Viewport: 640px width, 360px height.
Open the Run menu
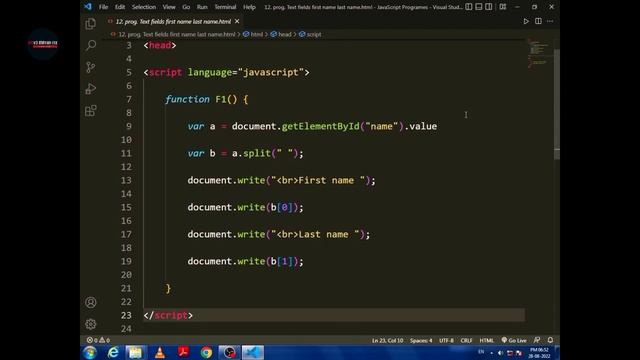202,7
